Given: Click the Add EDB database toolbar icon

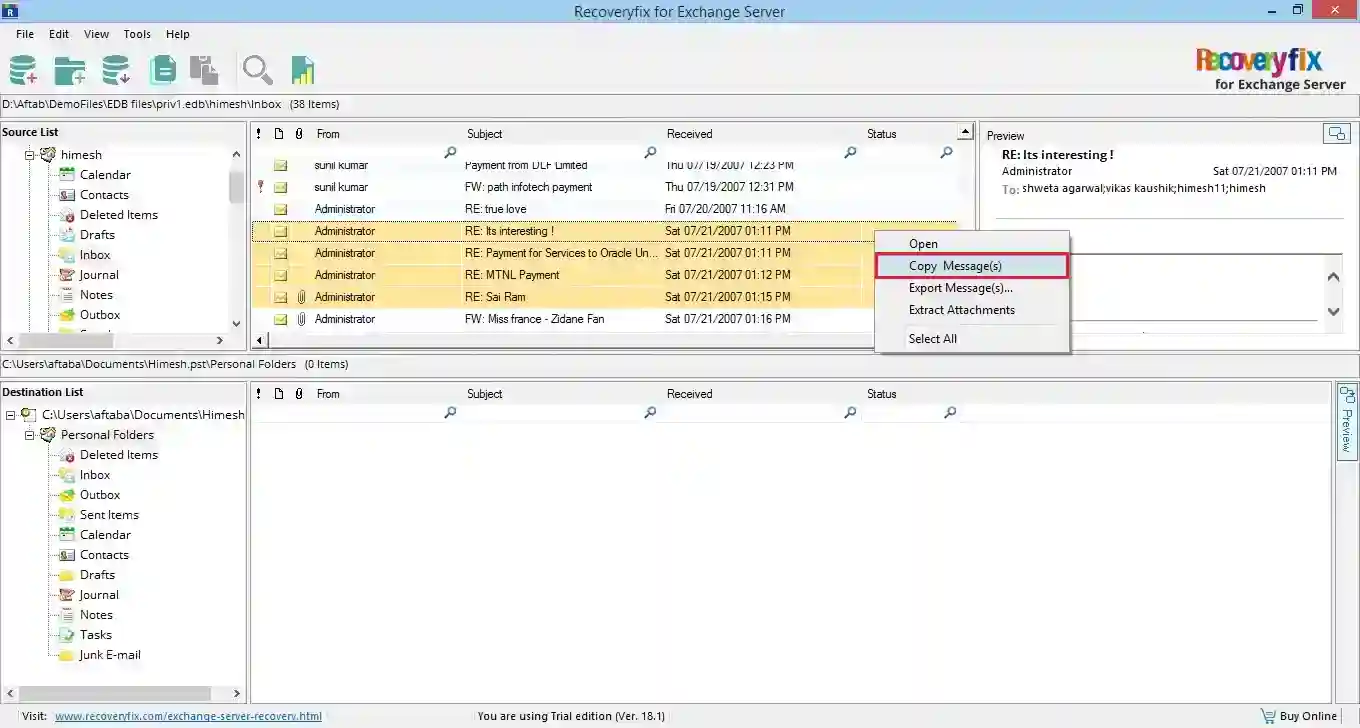Looking at the screenshot, I should [23, 70].
